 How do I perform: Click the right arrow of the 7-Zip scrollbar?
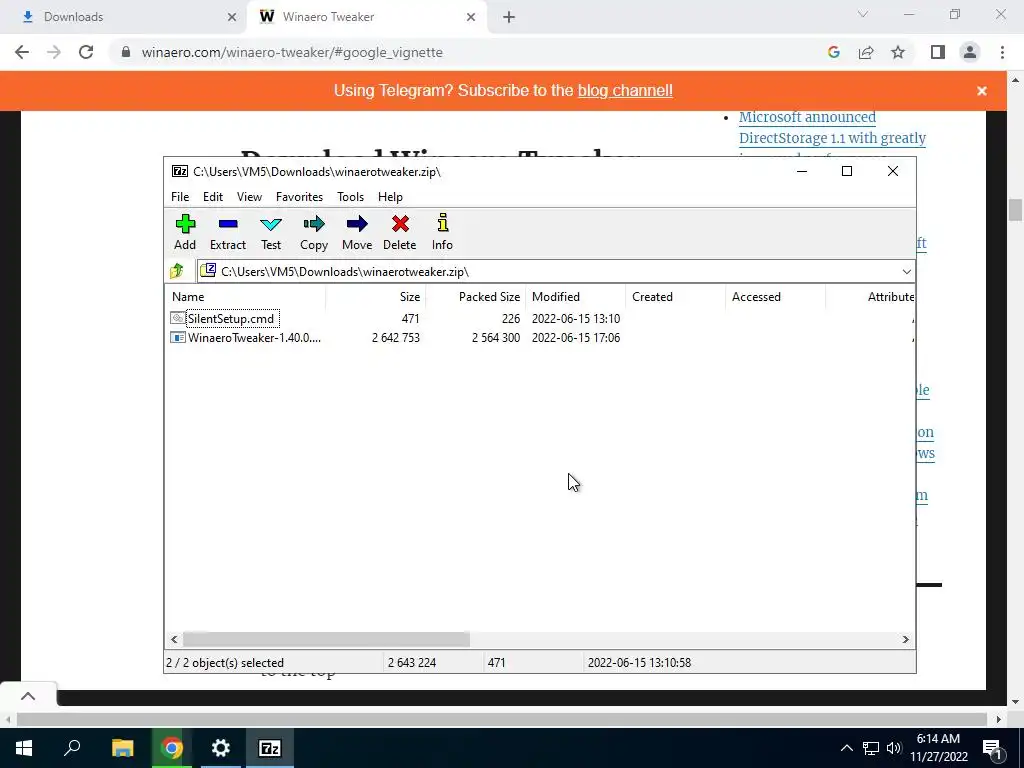pos(905,639)
